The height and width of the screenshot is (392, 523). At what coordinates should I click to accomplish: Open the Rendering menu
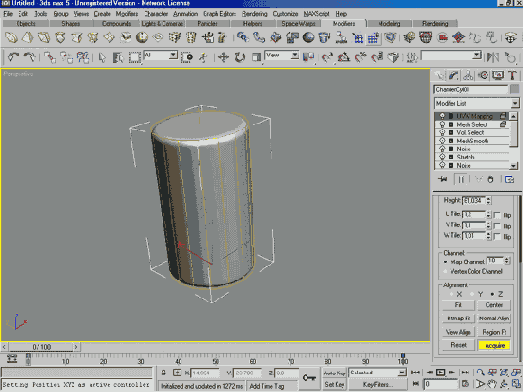pyautogui.click(x=254, y=14)
